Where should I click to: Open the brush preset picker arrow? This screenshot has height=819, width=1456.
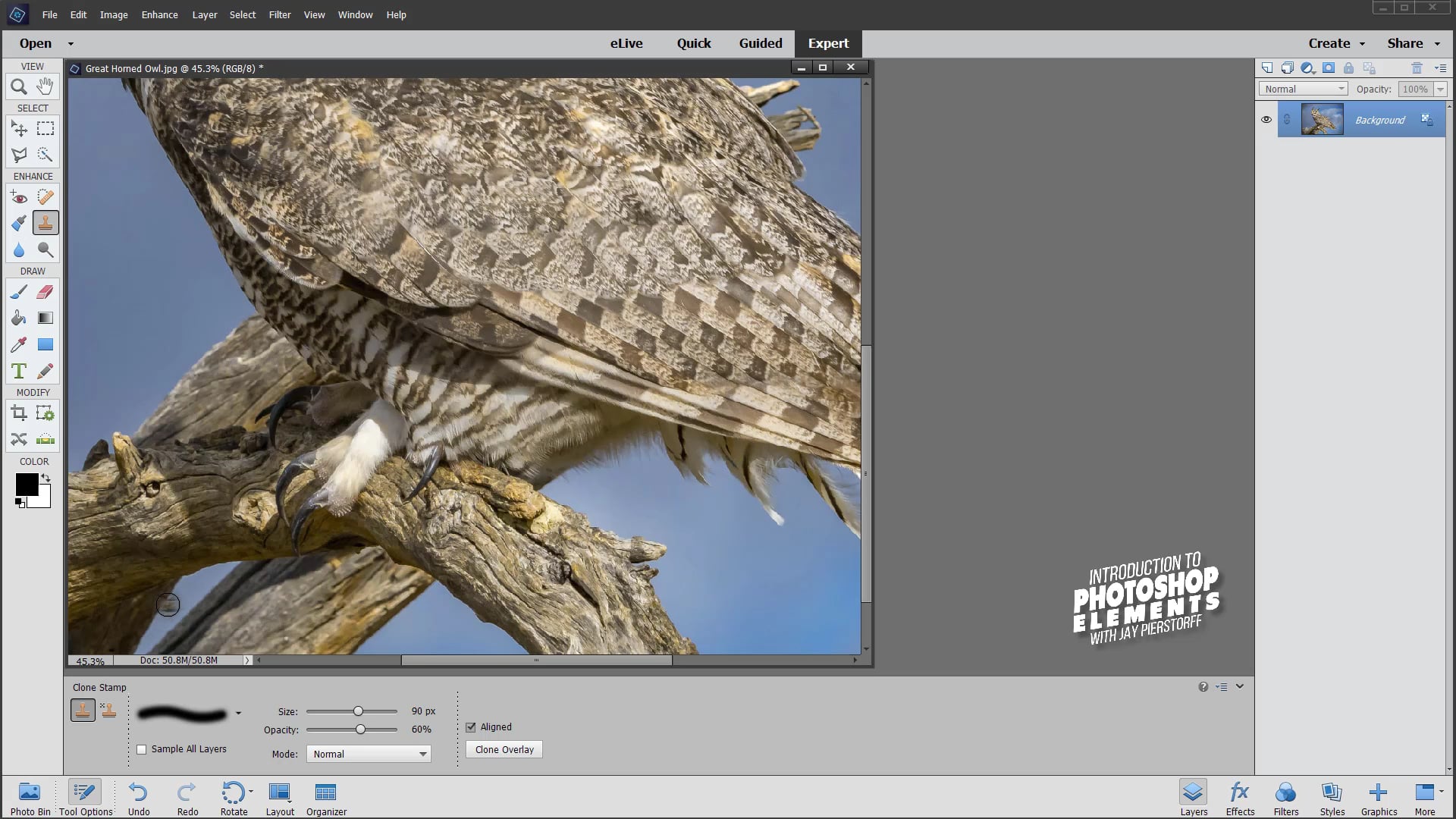click(x=238, y=713)
